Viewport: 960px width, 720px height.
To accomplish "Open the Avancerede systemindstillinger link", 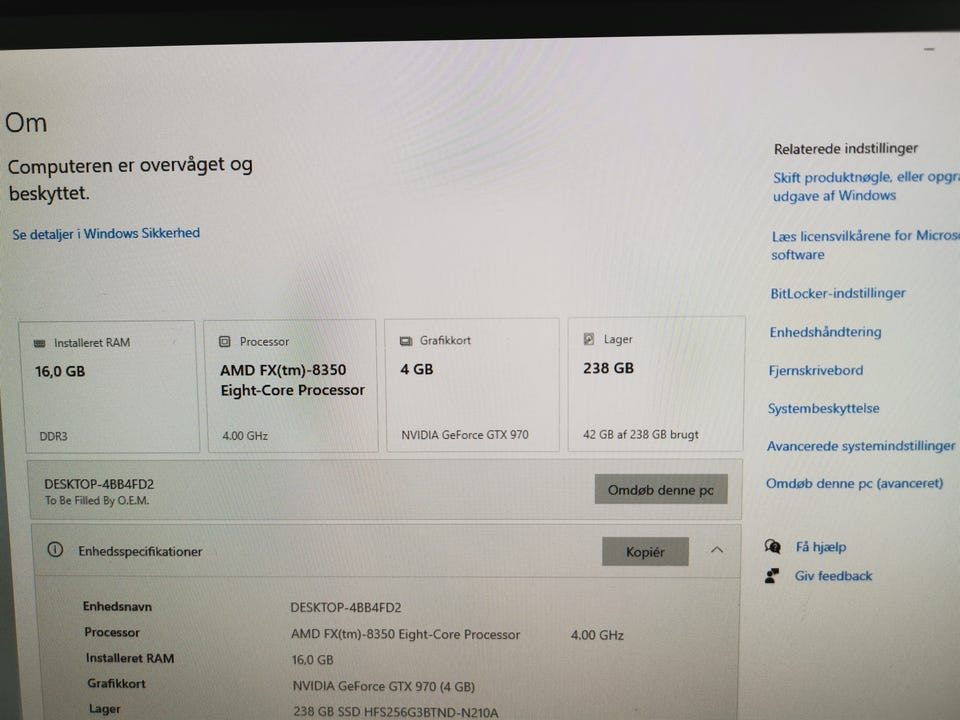I will point(861,446).
